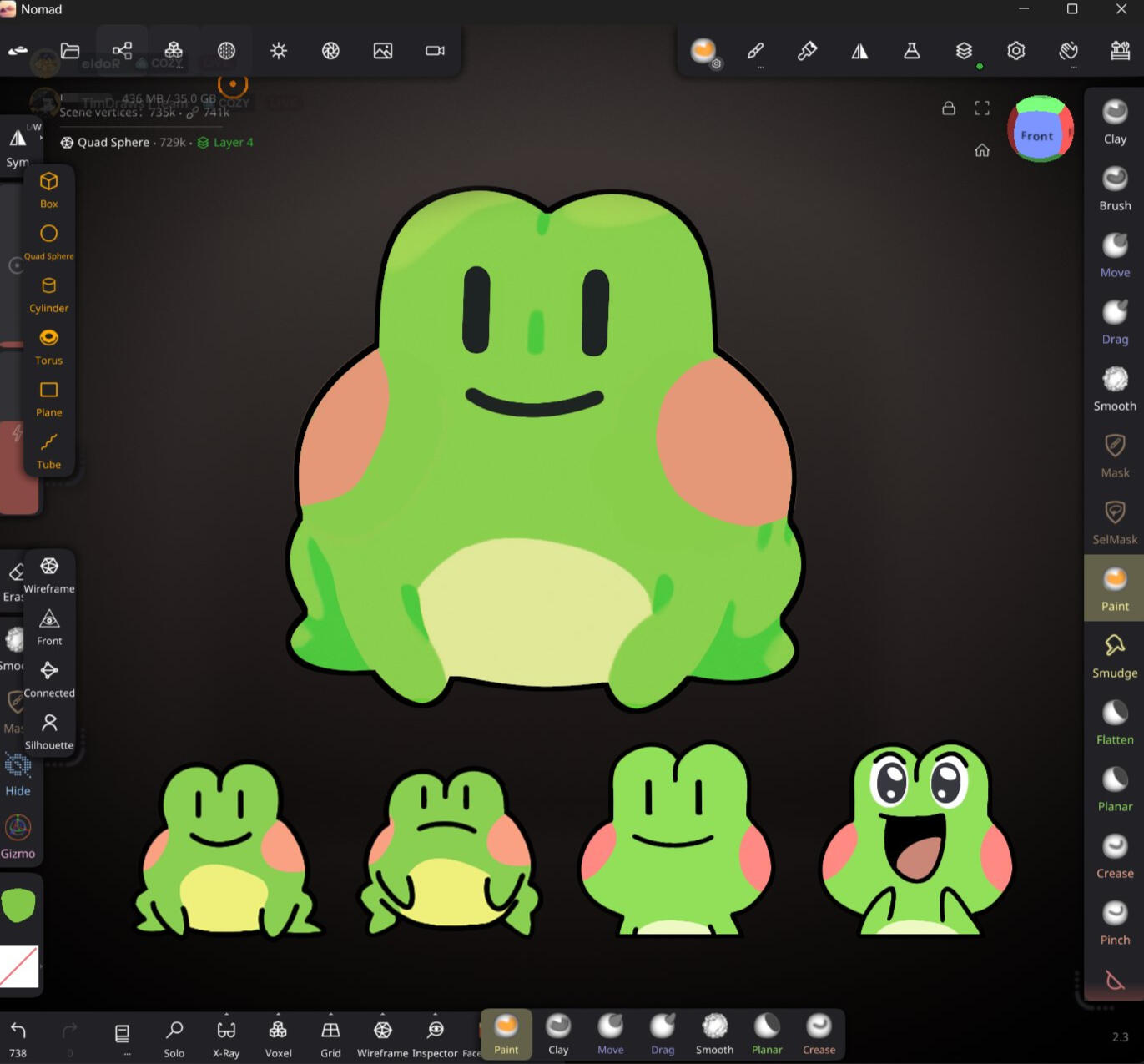This screenshot has width=1144, height=1064.
Task: Add a Torus primitive
Action: pyautogui.click(x=49, y=346)
